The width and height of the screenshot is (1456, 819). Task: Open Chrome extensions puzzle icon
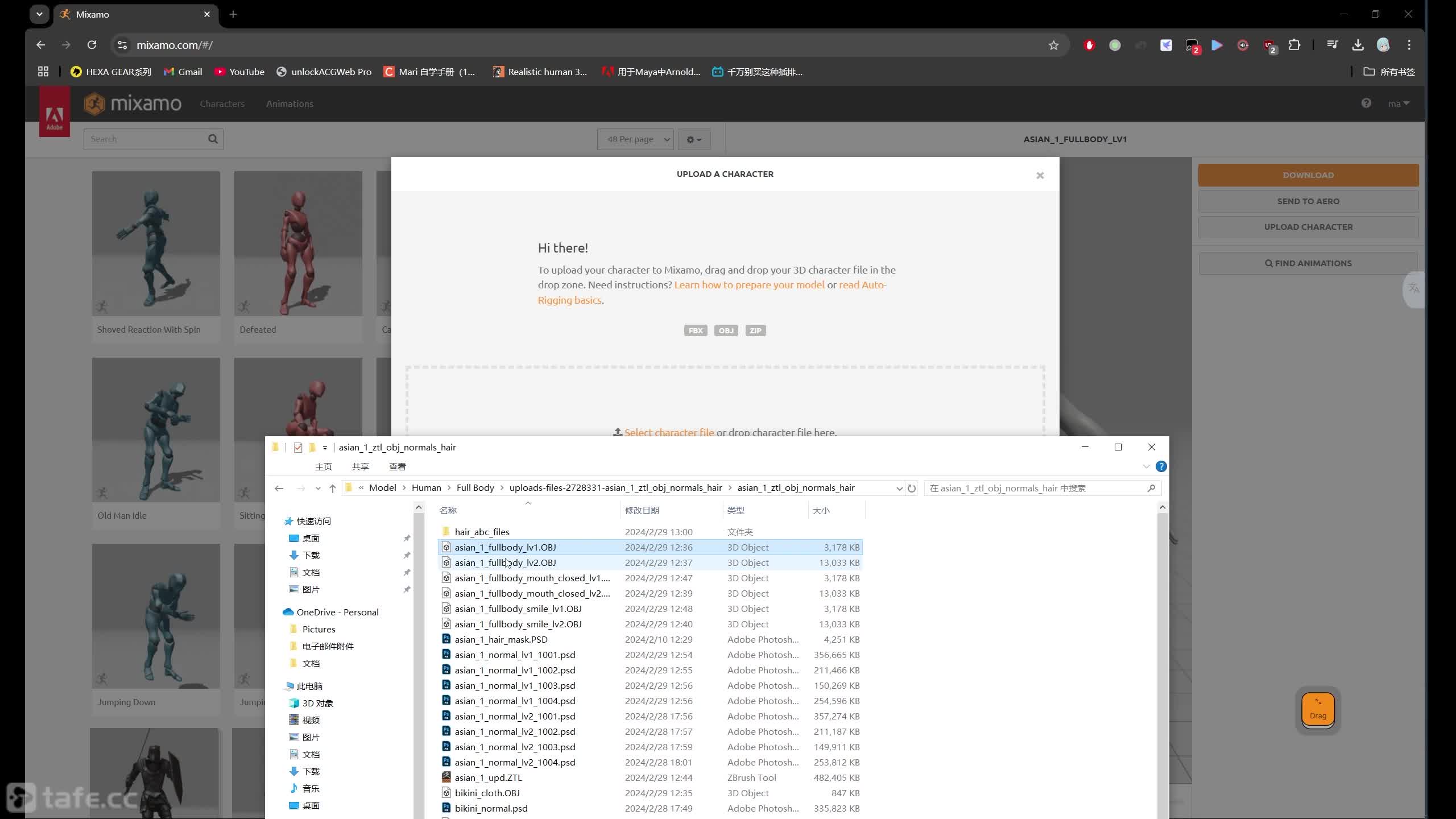1294,45
